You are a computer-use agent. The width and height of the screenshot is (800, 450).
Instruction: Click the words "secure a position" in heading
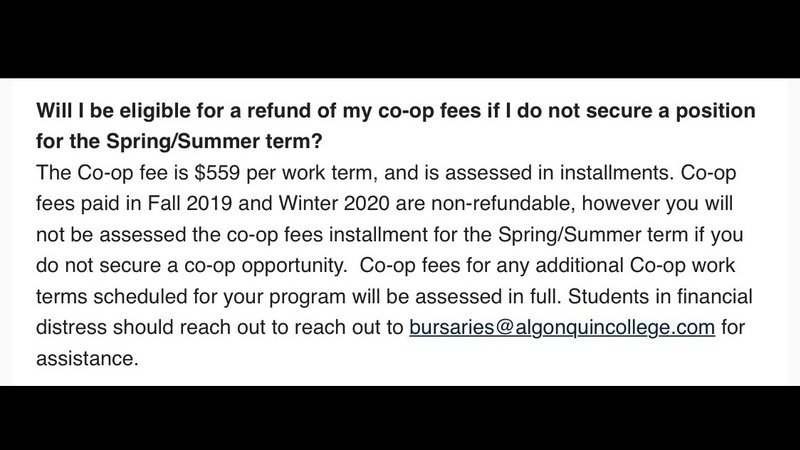coord(670,111)
